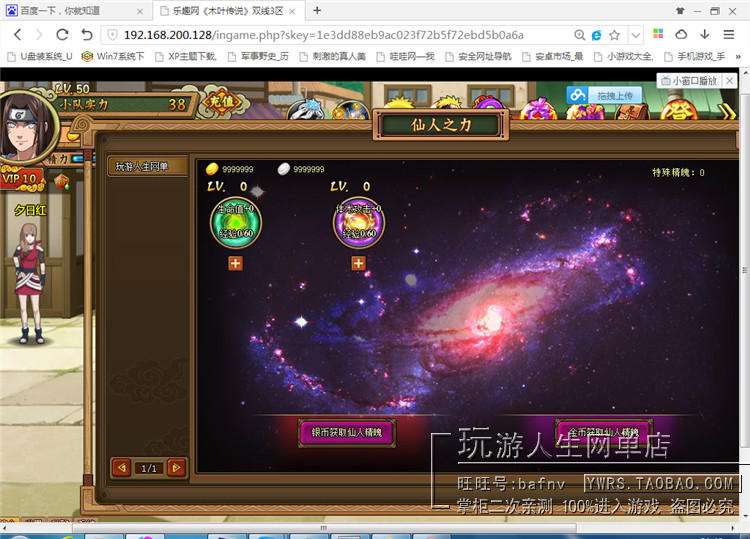Image resolution: width=750 pixels, height=539 pixels.
Task: Click the red gem icon beside VIP badge
Action: click(x=62, y=182)
